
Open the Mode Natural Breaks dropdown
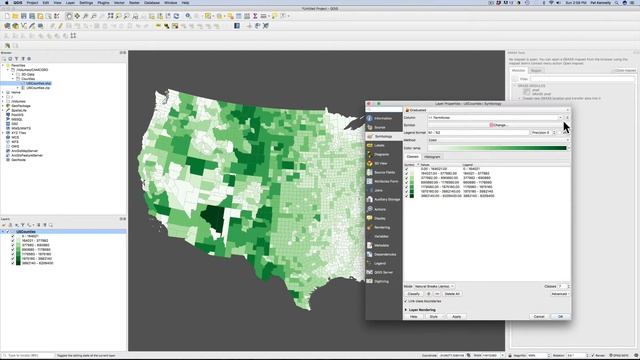click(434, 287)
